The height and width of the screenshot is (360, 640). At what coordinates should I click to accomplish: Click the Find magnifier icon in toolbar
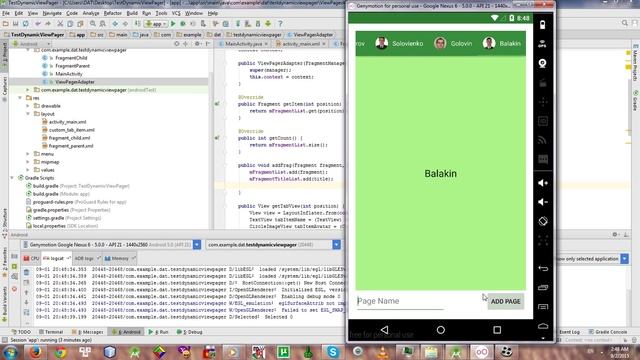click(93, 24)
